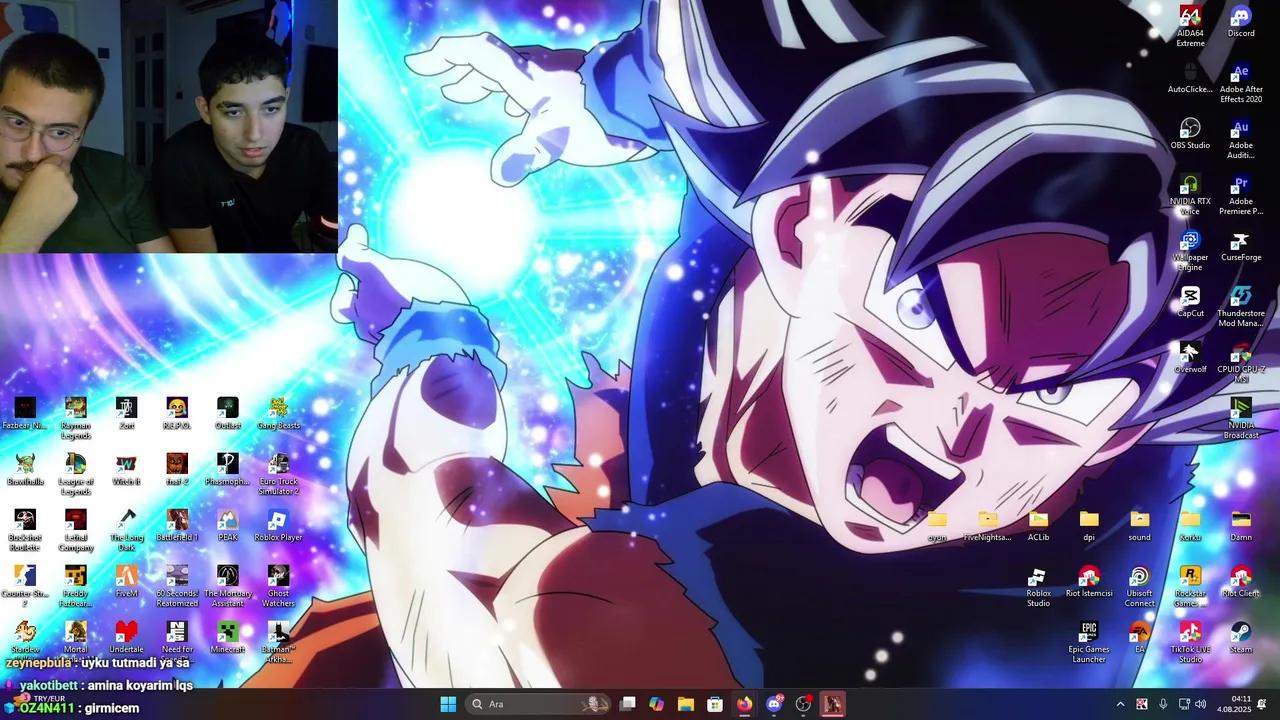Open Microsoft Store from the taskbar

[715, 704]
